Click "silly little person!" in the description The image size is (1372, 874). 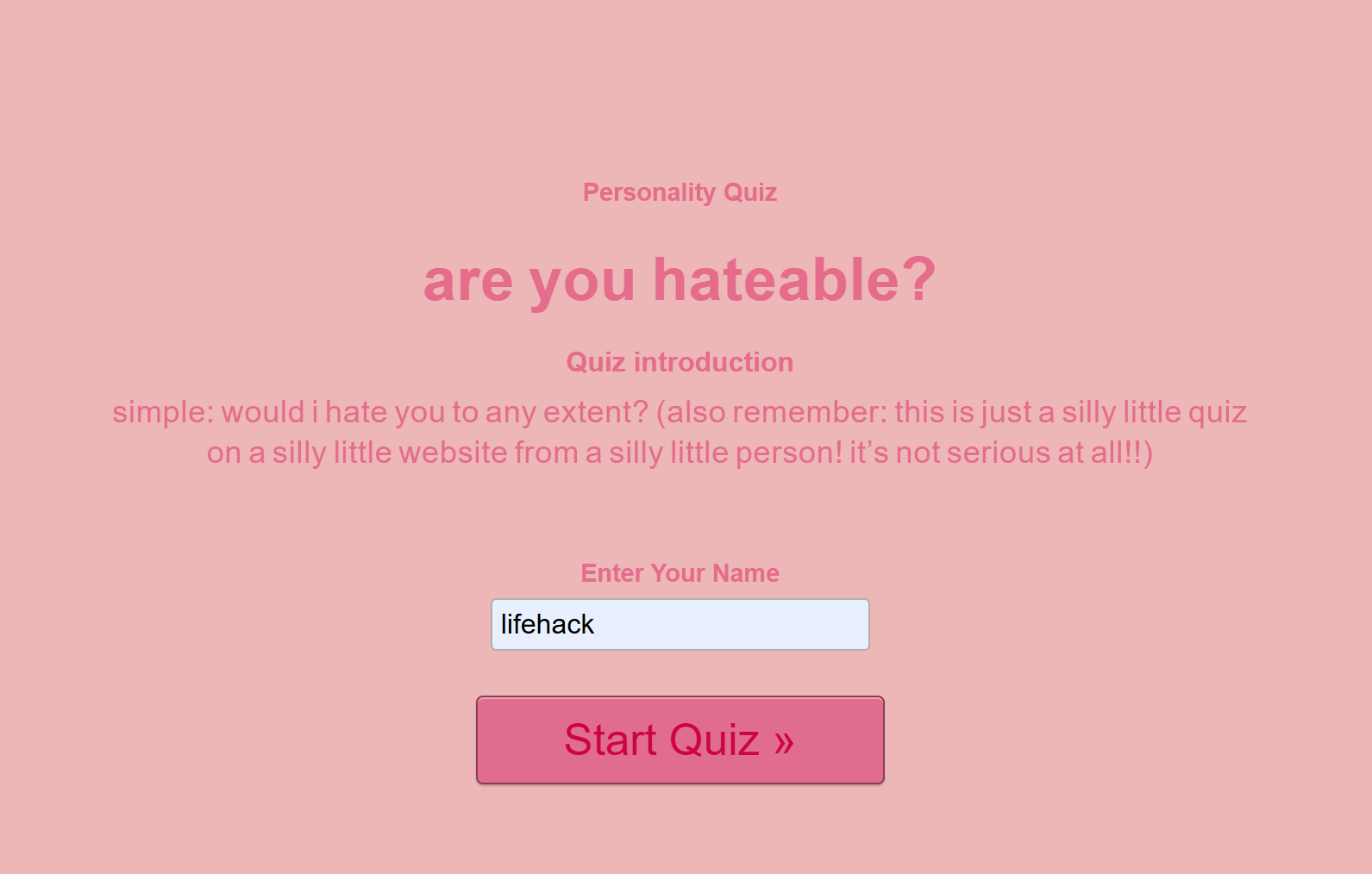[725, 453]
